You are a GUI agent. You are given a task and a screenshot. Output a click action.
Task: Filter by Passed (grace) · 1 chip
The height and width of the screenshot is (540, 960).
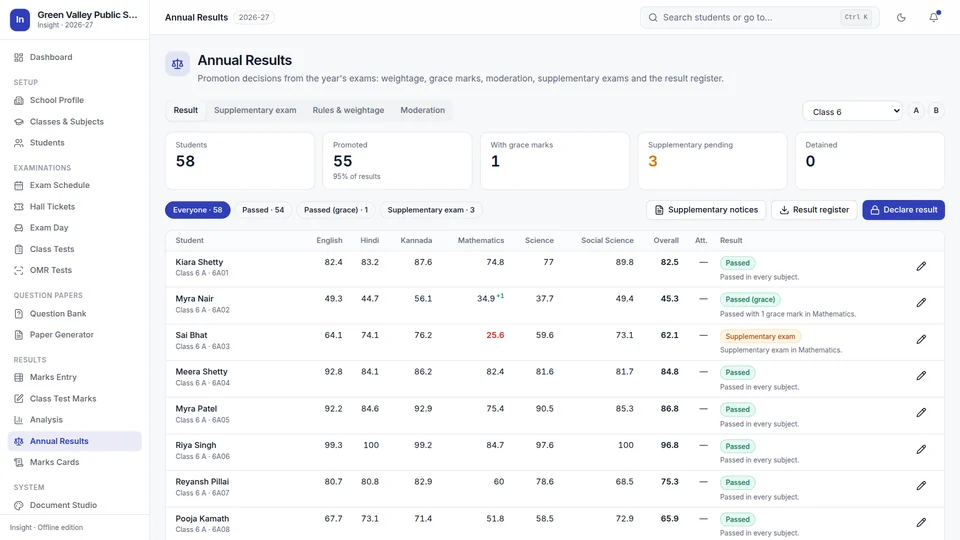point(336,210)
